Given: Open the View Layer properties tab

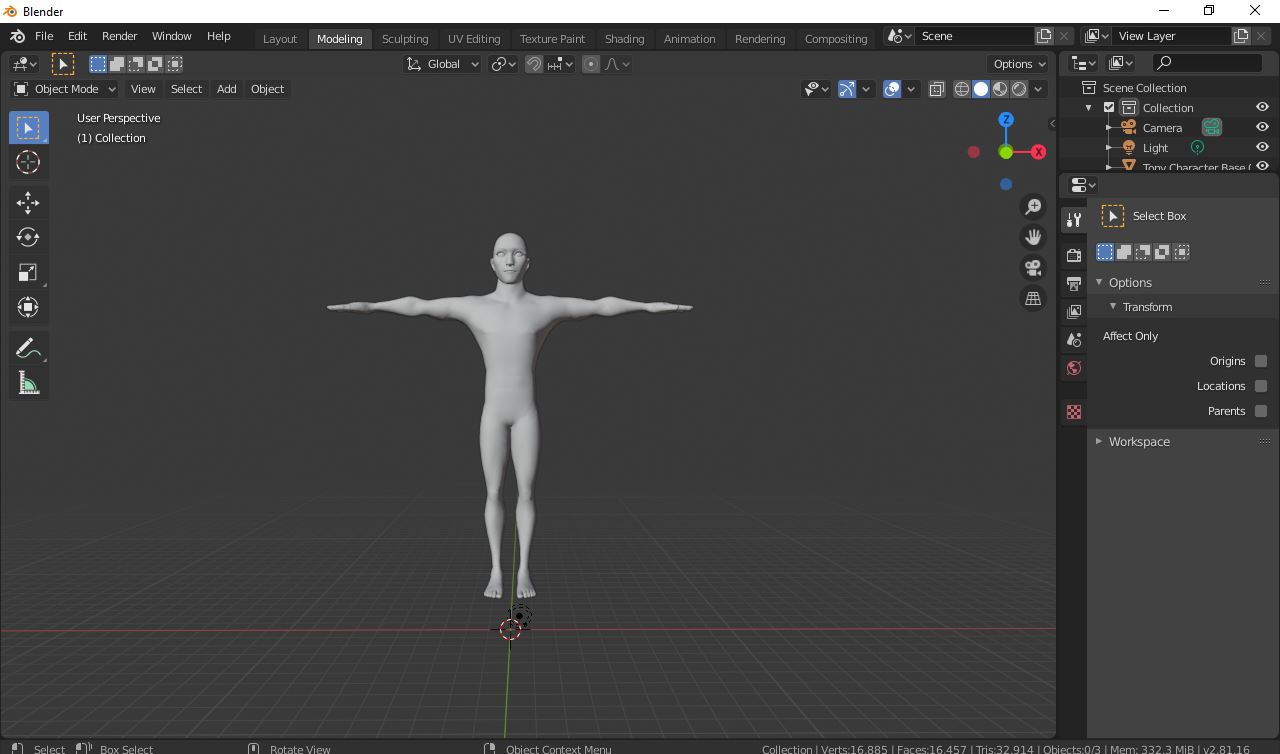Looking at the screenshot, I should 1074,312.
